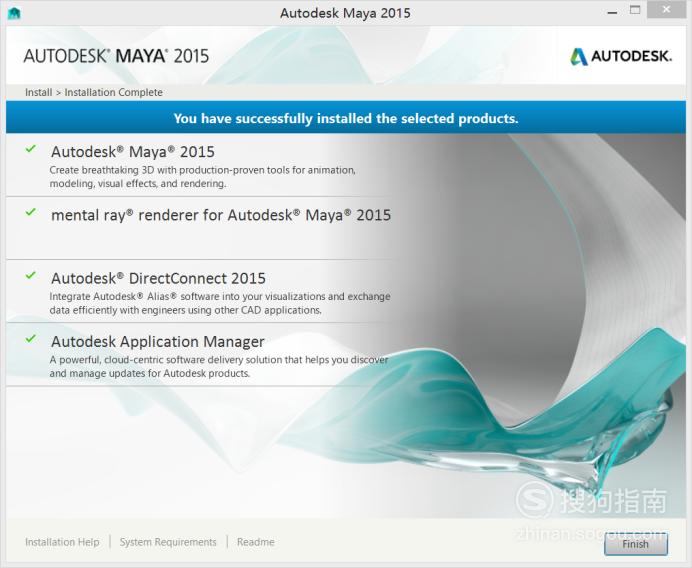Screen dimensions: 692x568
Task: Click the 'You have successfully installed the selected products.' banner
Action: 346,118
